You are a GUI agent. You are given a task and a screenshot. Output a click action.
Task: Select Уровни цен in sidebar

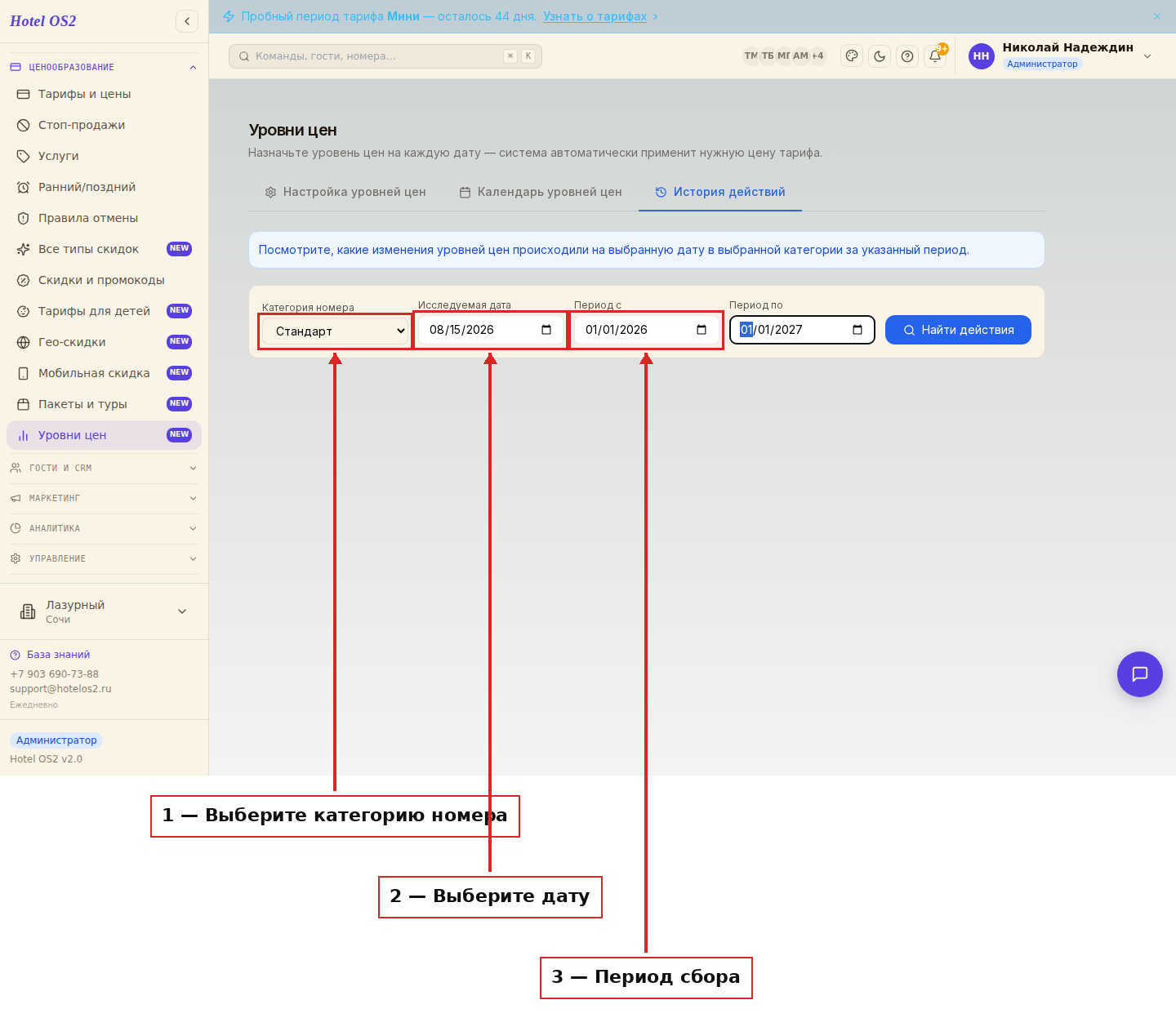pos(104,435)
